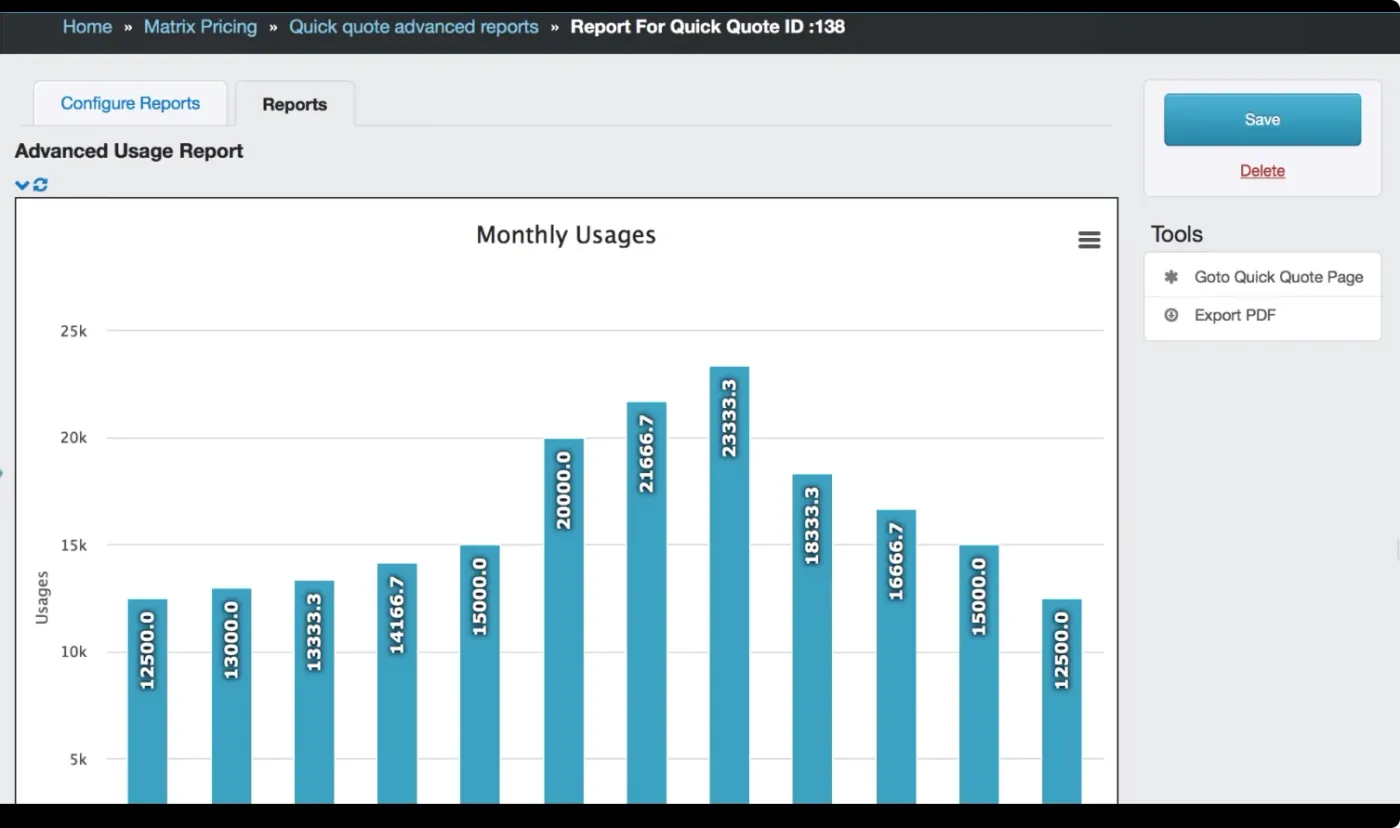Select the bar labeled 13000.0
The height and width of the screenshot is (828, 1400).
click(231, 696)
